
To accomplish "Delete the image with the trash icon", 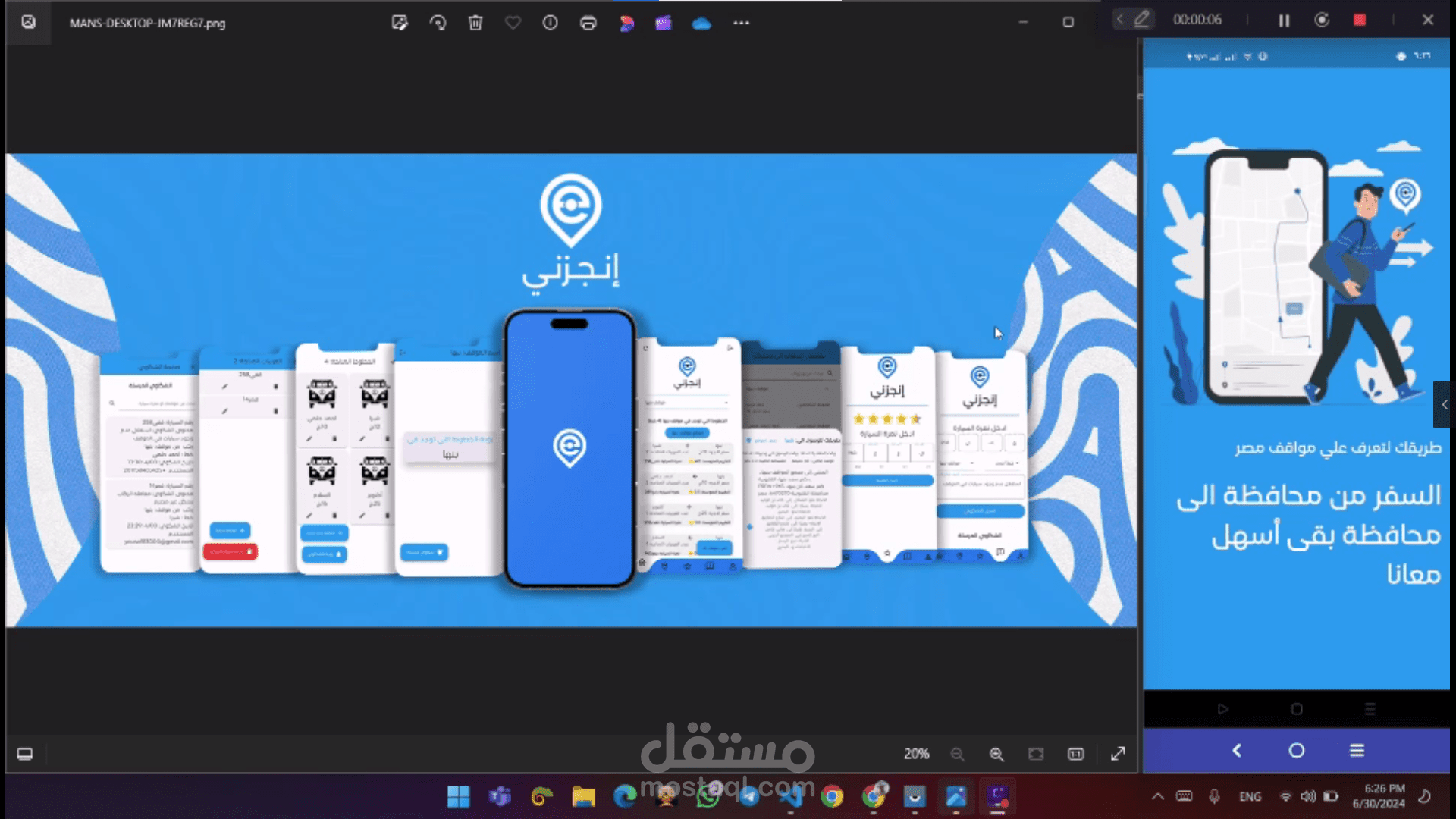I will pos(475,23).
